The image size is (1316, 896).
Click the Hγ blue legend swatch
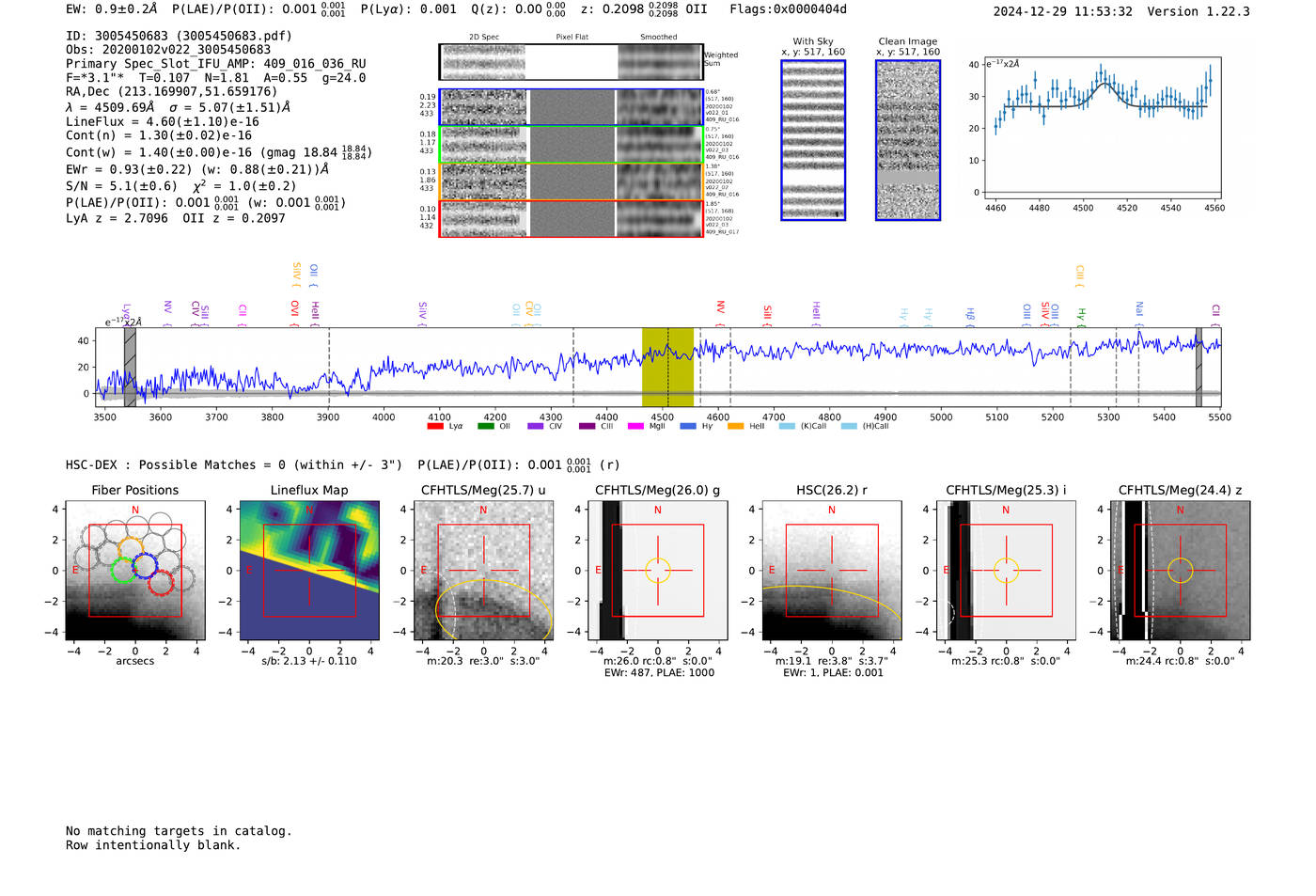(x=688, y=427)
